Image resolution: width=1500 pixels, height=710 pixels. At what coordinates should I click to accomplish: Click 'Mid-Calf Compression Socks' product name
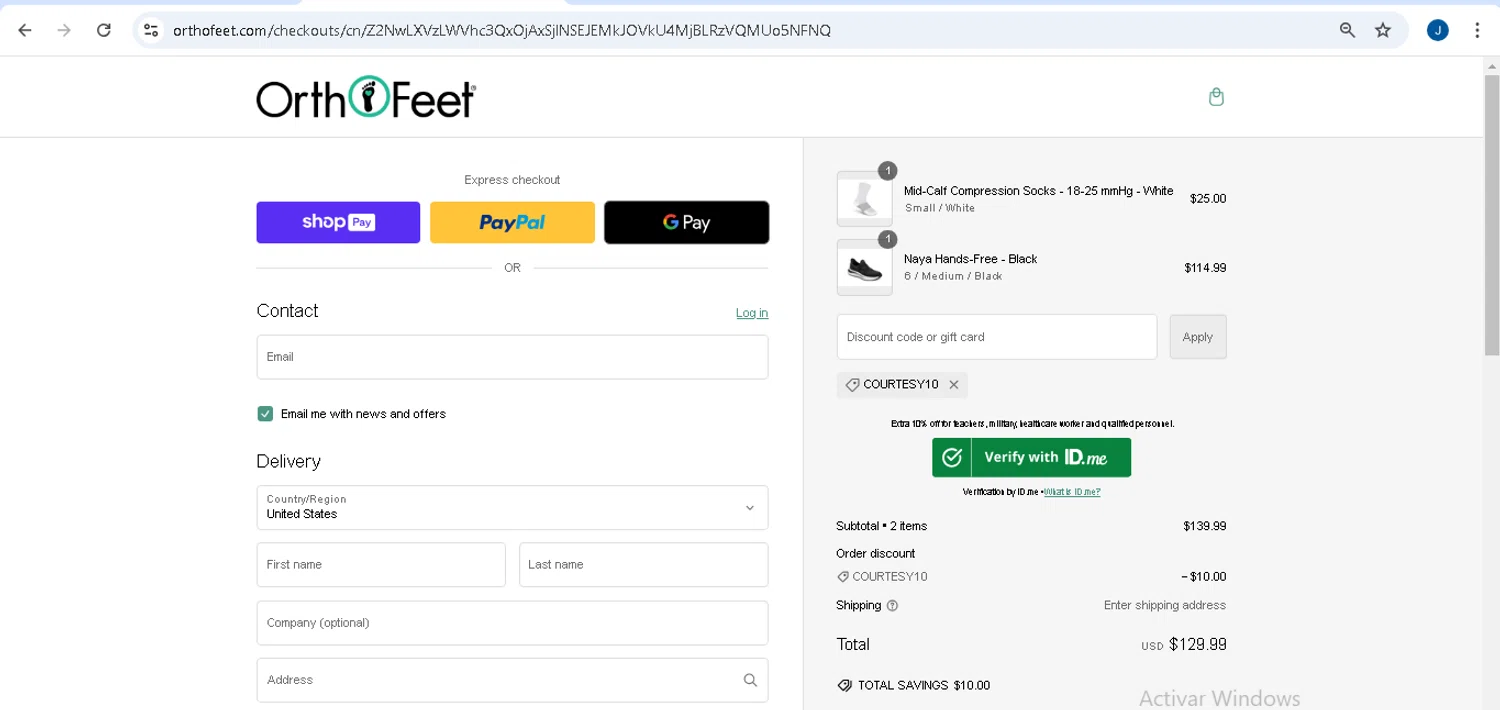[1039, 191]
